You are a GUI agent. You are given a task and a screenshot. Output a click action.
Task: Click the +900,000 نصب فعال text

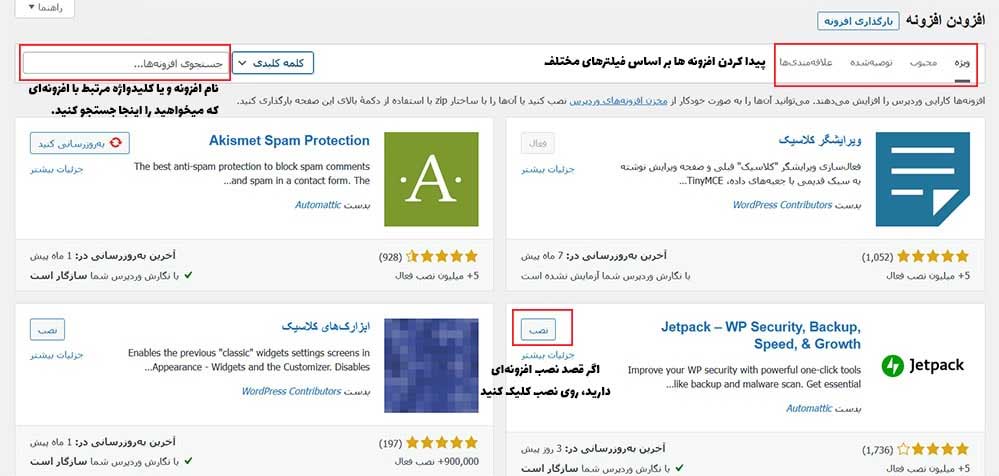pos(436,461)
